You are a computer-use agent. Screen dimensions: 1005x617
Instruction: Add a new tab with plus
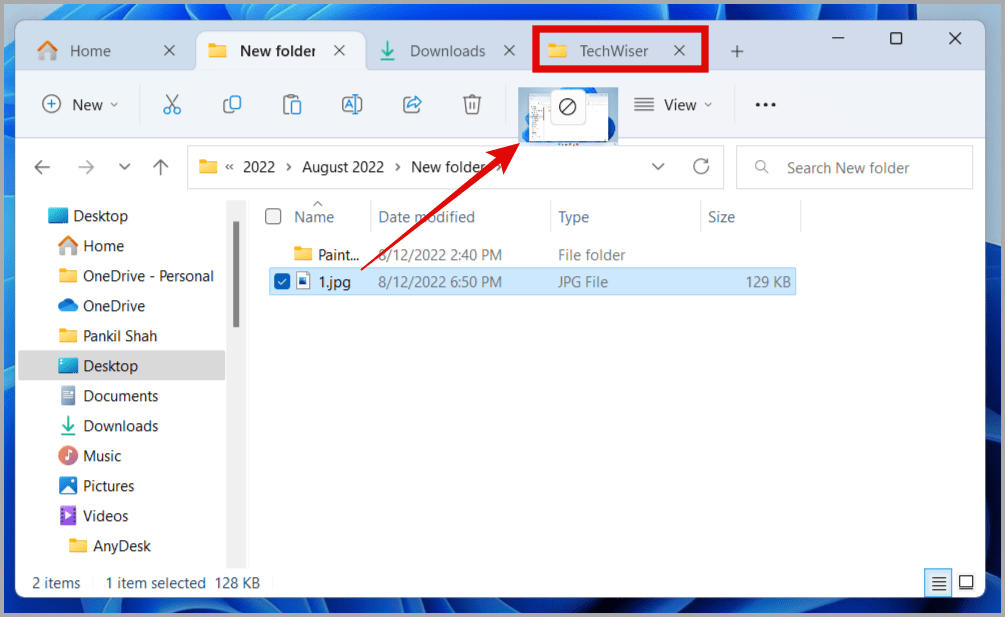pyautogui.click(x=737, y=51)
